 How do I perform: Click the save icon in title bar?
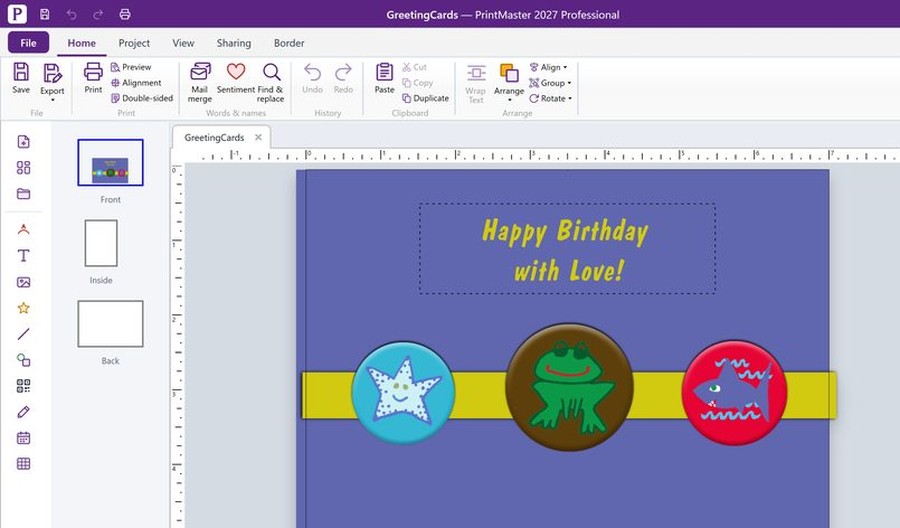[45, 14]
